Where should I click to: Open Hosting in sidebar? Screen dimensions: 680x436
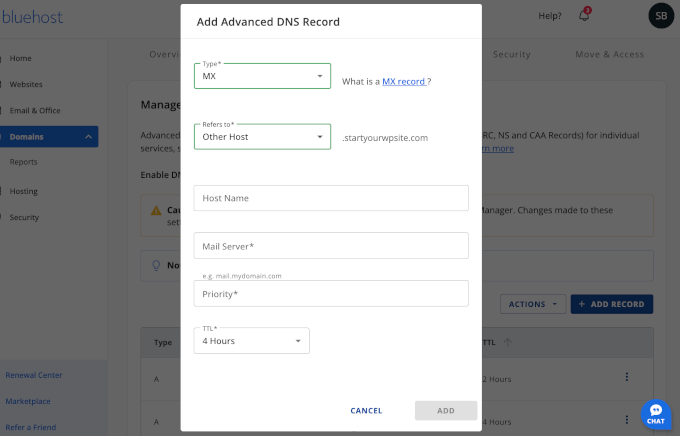tap(23, 191)
